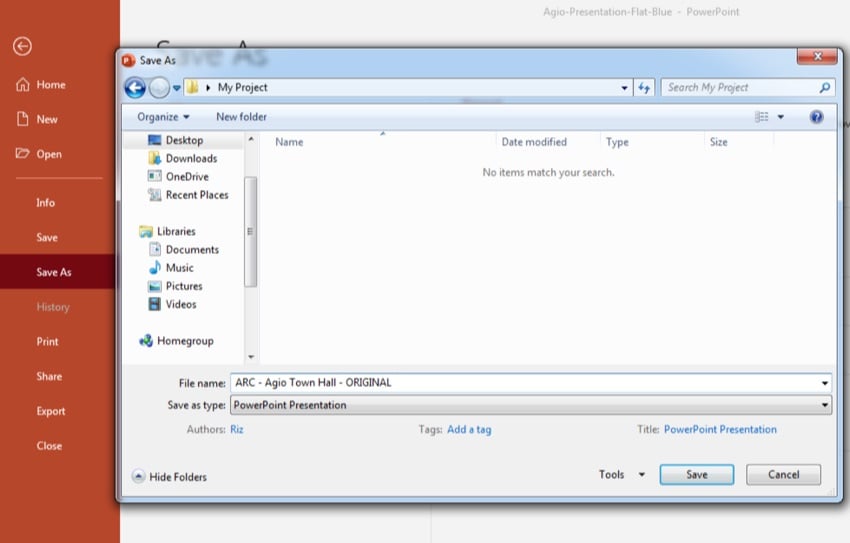850x543 pixels.
Task: Open the Help question mark icon
Action: [x=816, y=117]
